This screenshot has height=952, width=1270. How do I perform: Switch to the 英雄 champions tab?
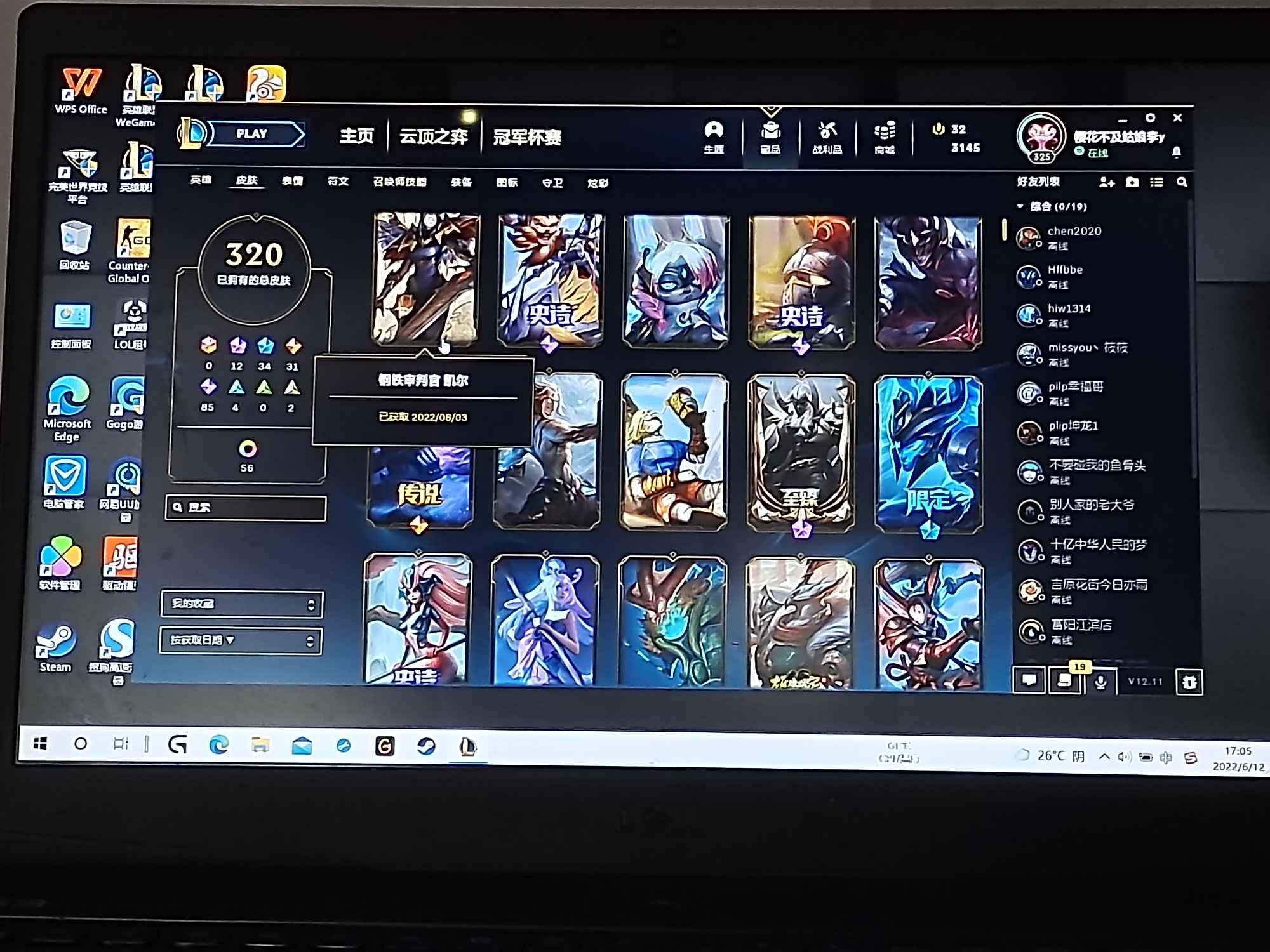point(201,180)
